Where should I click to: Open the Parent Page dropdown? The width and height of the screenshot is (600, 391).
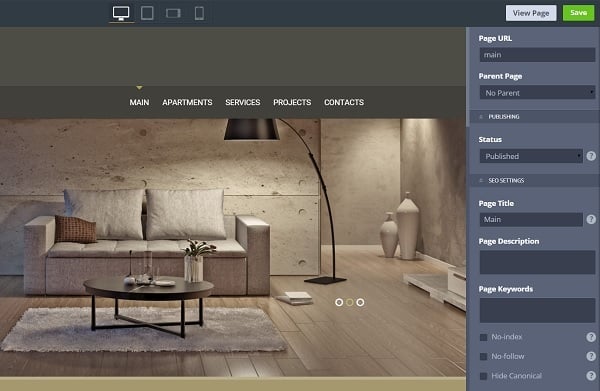[x=537, y=93]
